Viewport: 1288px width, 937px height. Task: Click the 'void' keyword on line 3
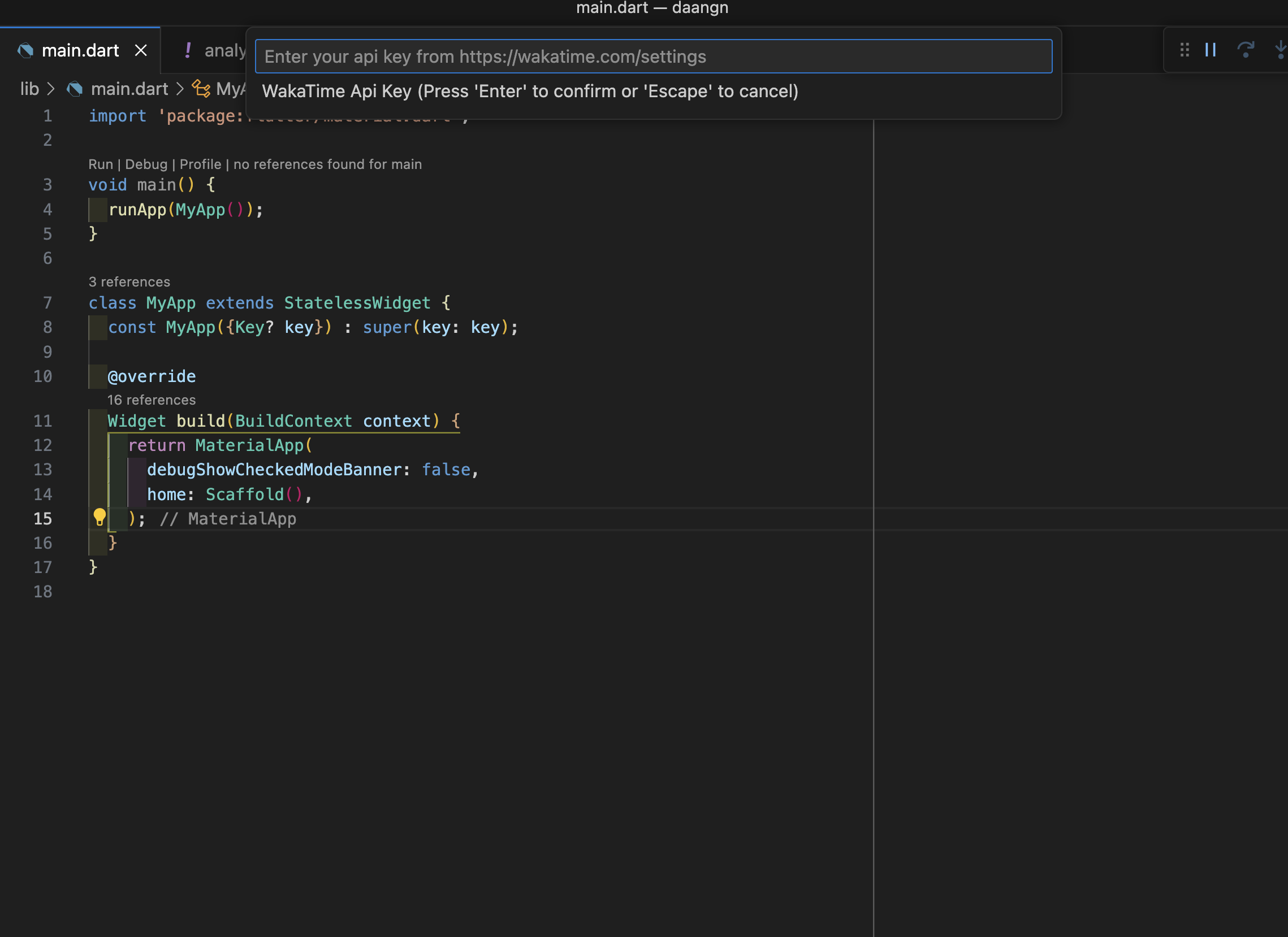click(x=108, y=185)
